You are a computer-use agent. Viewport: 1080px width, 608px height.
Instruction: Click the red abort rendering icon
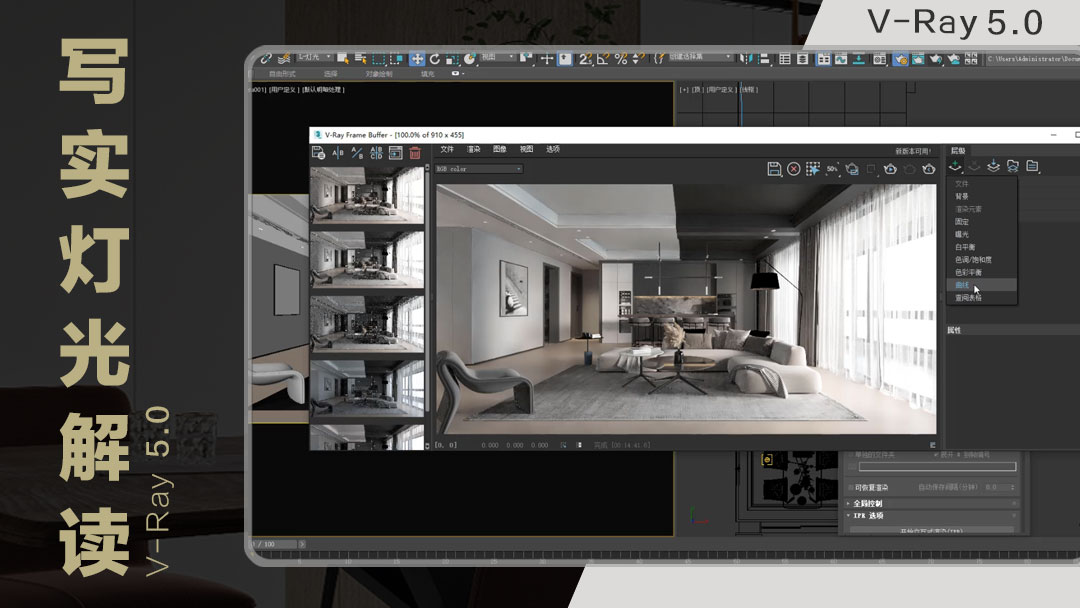793,169
